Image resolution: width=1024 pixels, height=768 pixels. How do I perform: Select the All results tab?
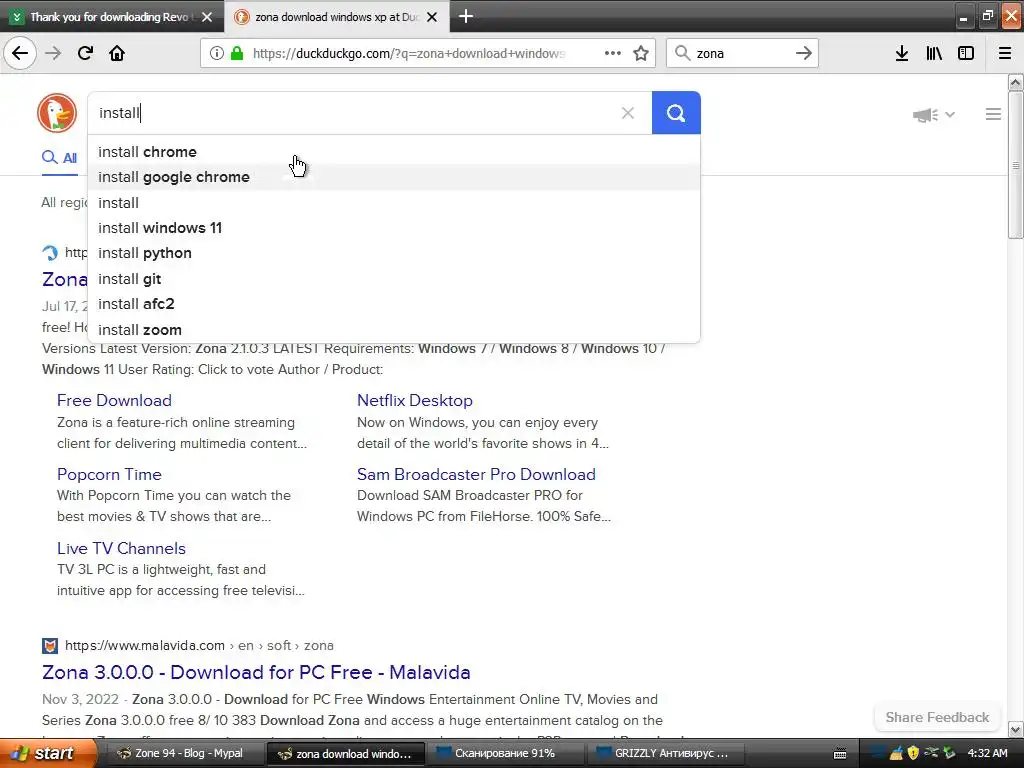click(x=59, y=157)
